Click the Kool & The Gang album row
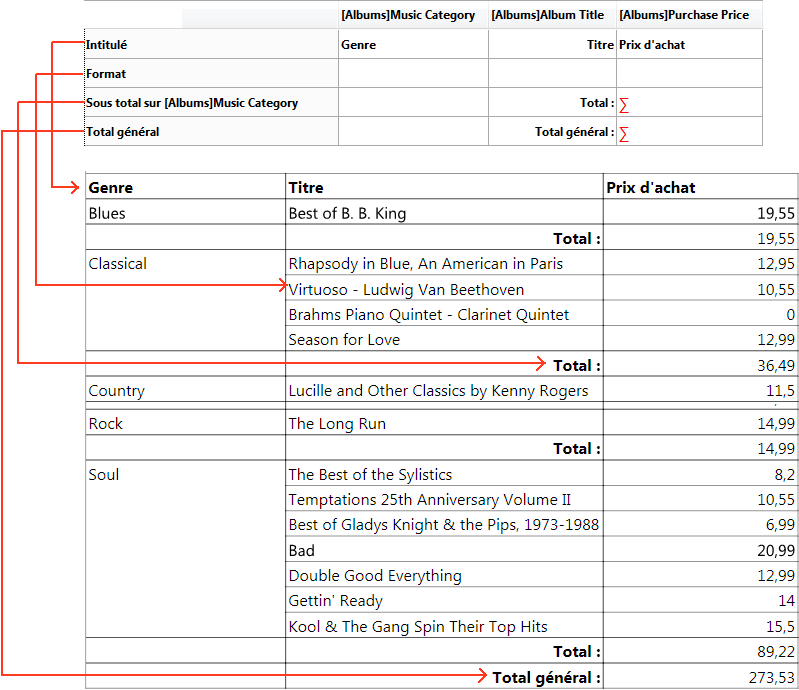Viewport: 799px width, 690px height. coord(418,627)
